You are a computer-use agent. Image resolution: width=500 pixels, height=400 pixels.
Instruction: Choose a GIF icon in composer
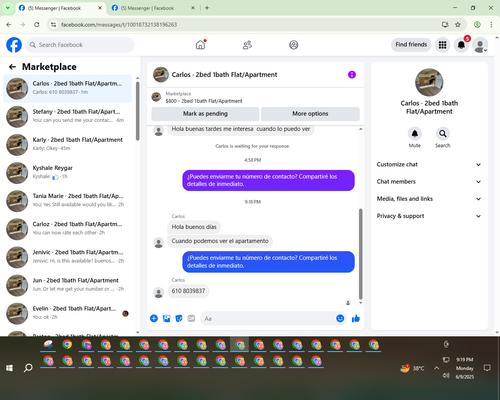[x=191, y=318]
